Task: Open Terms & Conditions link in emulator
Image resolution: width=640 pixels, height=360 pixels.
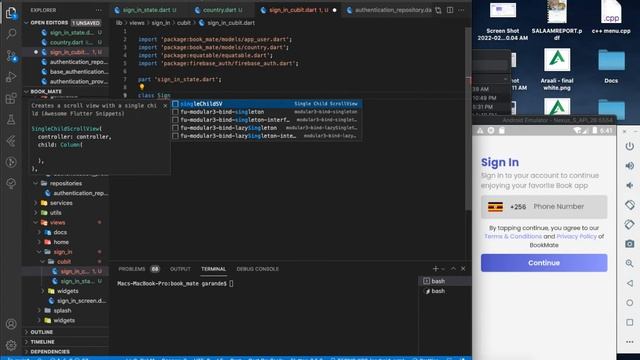Action: (513, 236)
